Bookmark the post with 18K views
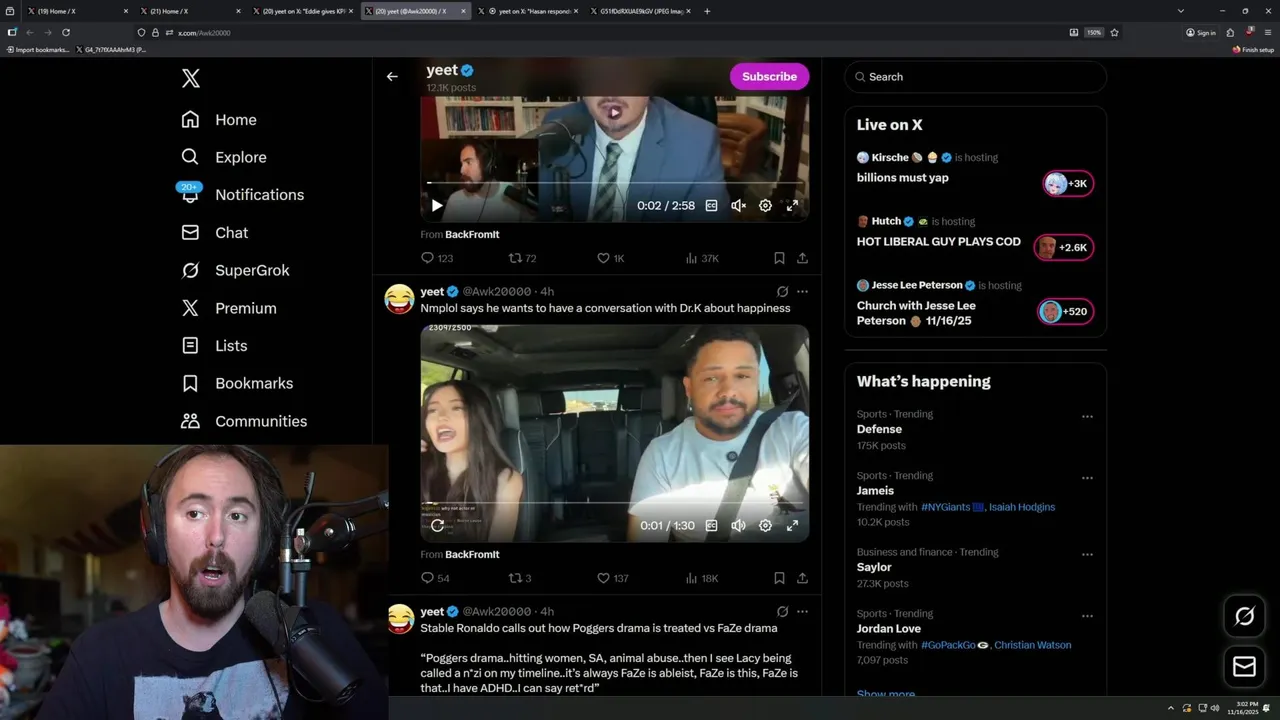 pyautogui.click(x=779, y=578)
